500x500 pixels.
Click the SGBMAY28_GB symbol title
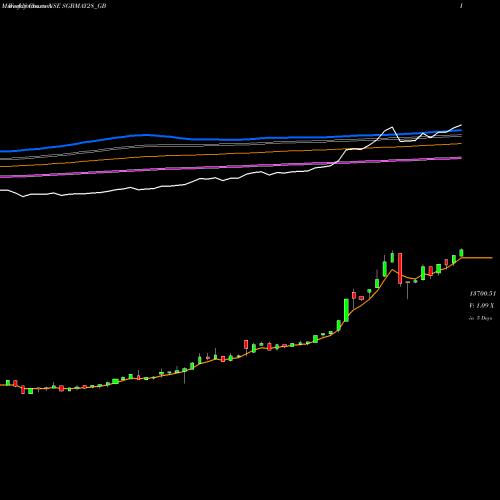tap(84, 6)
